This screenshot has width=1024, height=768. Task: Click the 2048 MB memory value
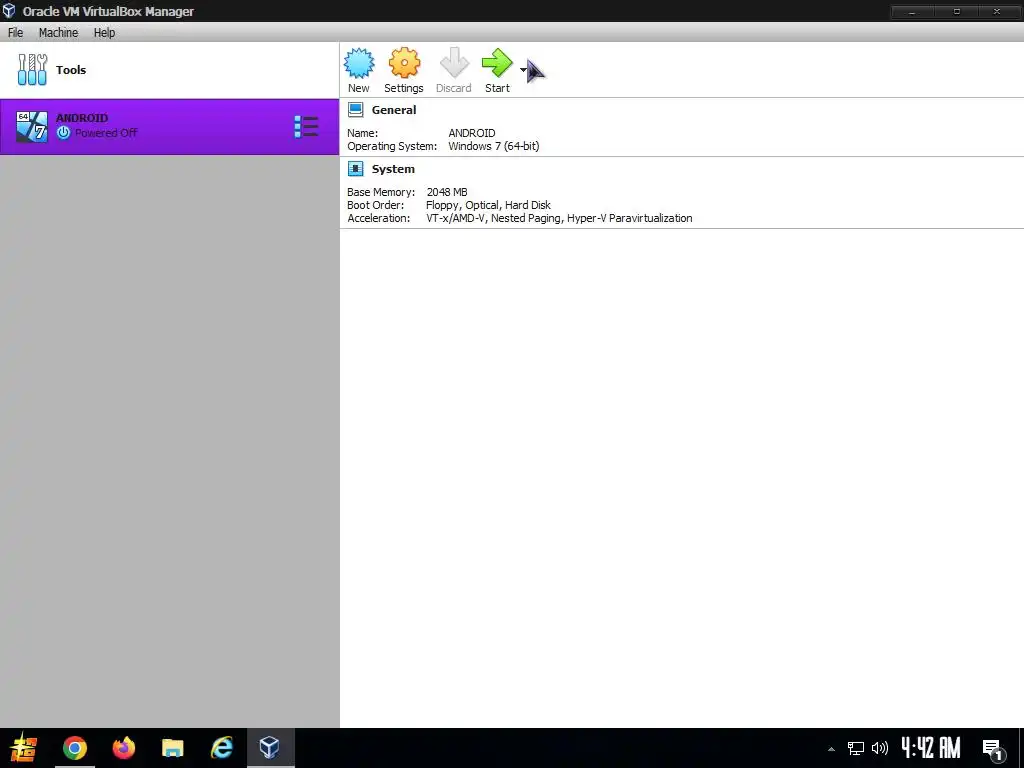(x=447, y=192)
